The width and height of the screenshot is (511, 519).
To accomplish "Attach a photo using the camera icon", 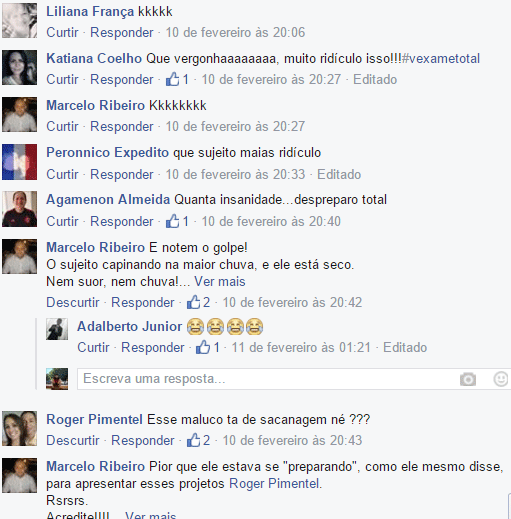I will coord(468,379).
